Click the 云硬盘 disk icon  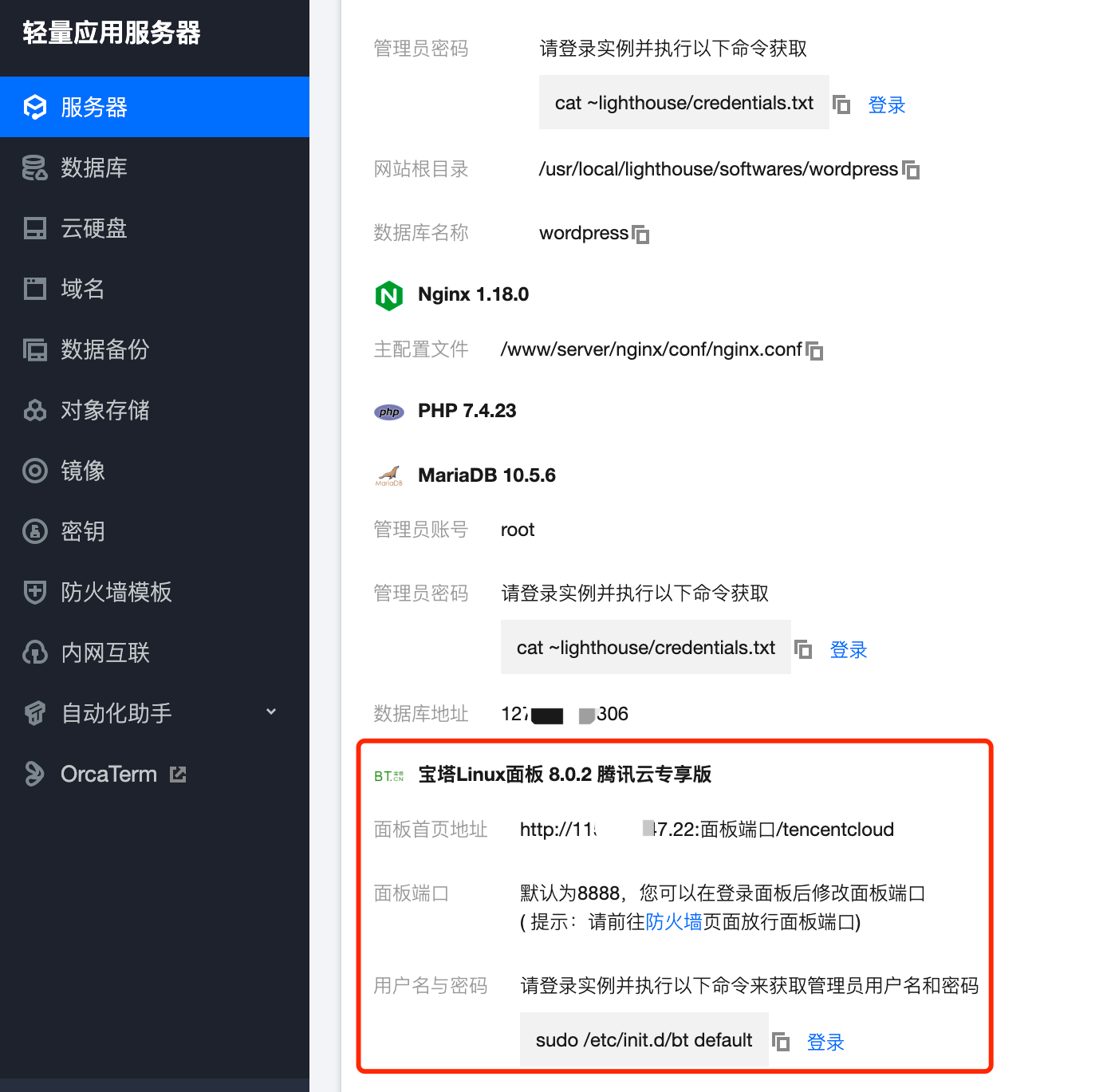35,228
